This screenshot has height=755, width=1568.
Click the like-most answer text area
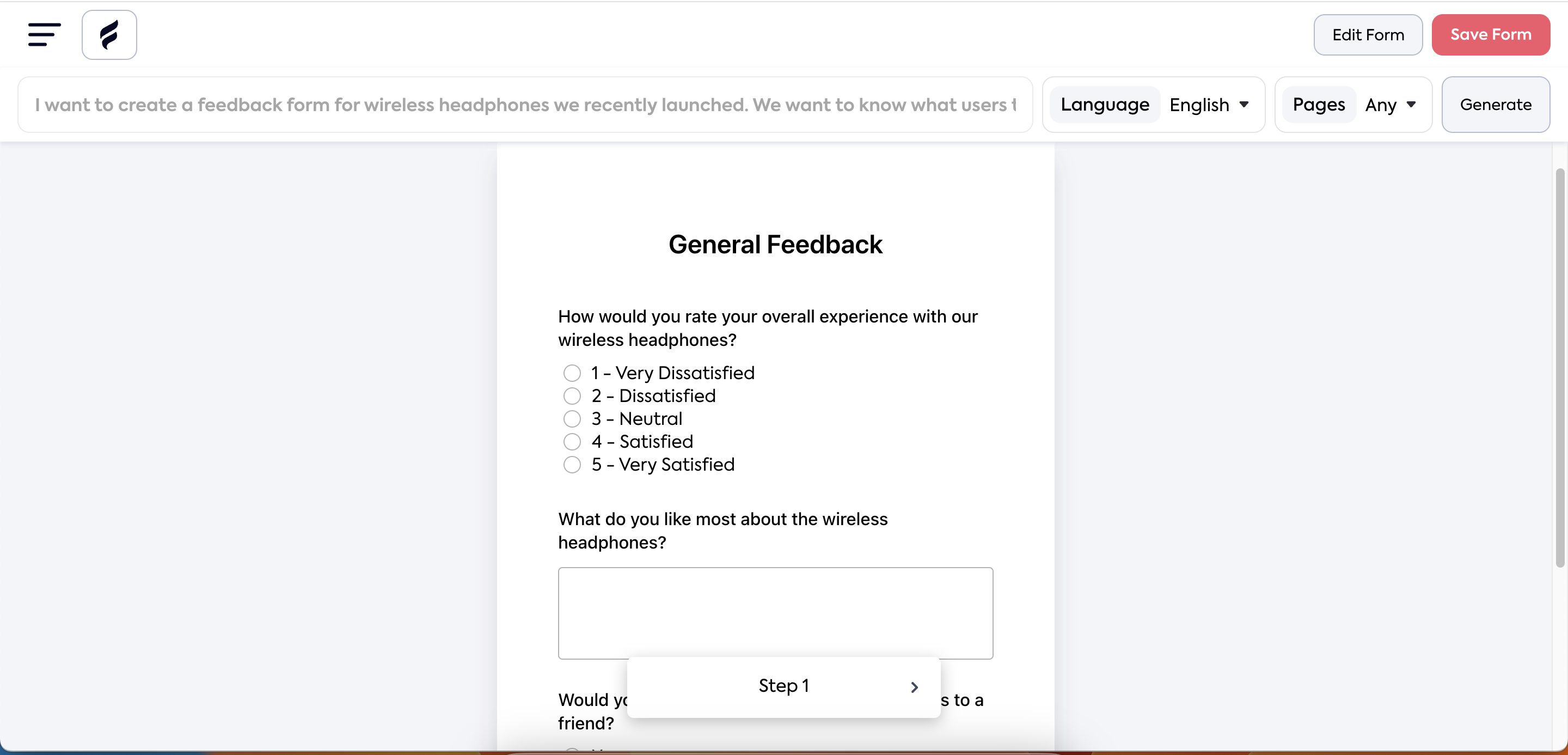[x=775, y=613]
